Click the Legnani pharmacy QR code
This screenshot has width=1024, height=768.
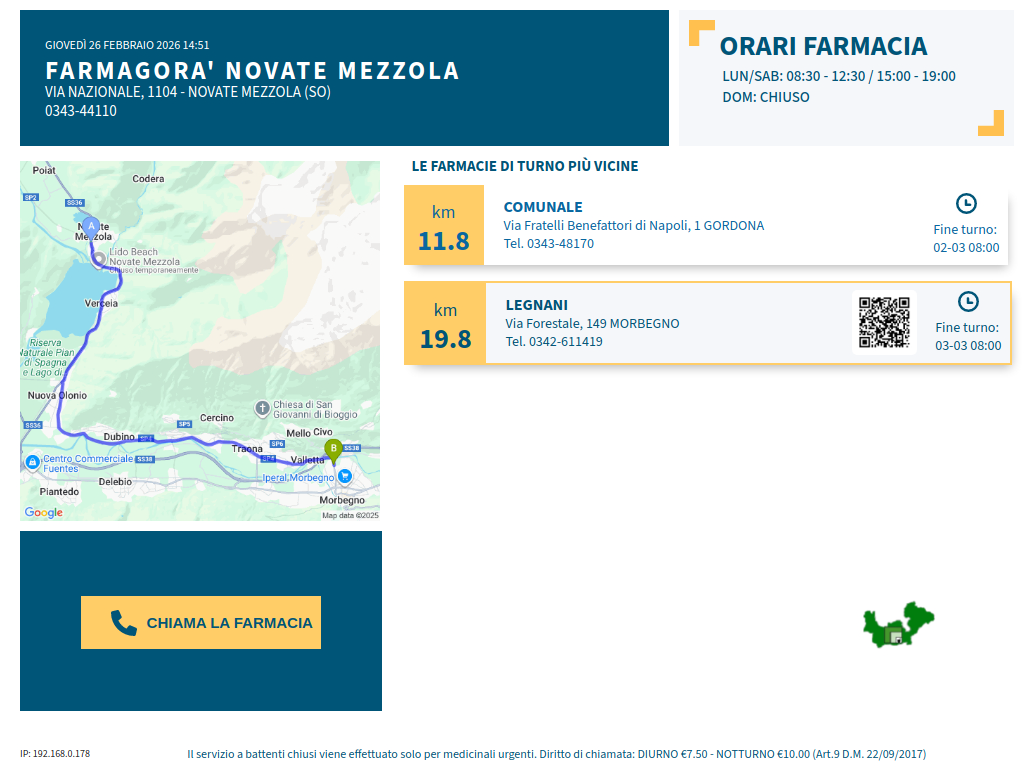(x=884, y=322)
